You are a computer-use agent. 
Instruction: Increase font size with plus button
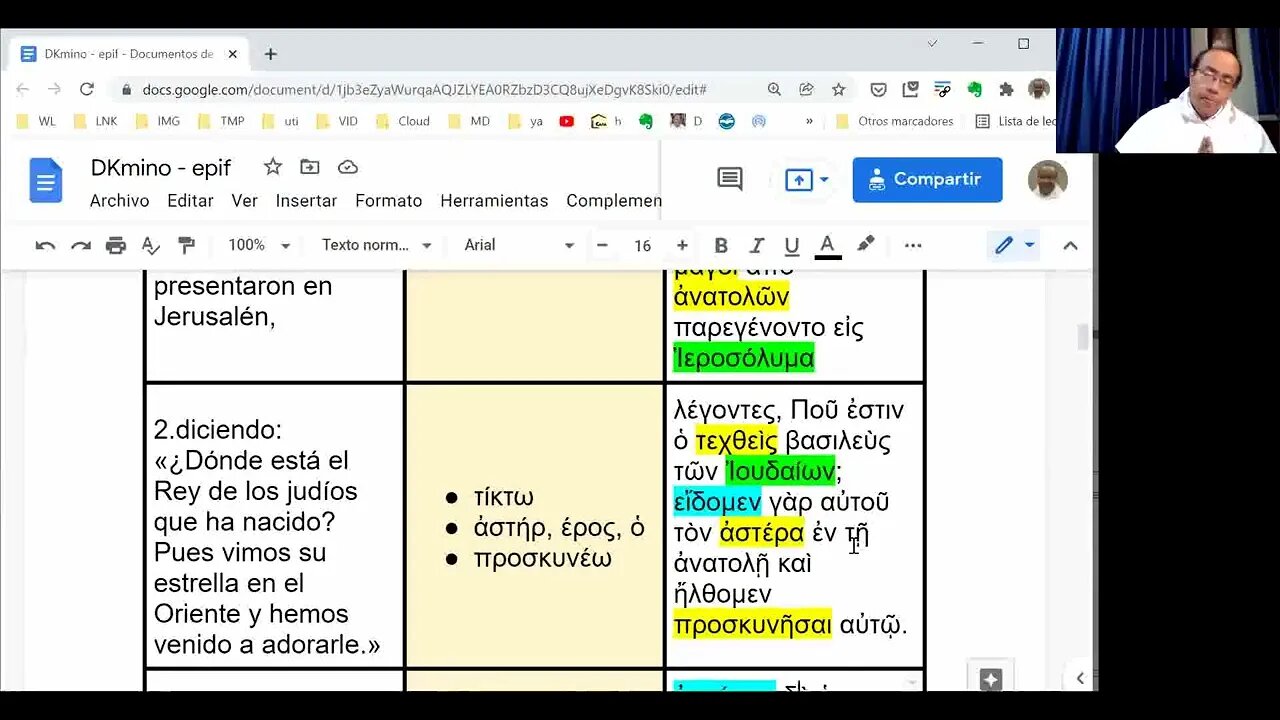pos(682,245)
